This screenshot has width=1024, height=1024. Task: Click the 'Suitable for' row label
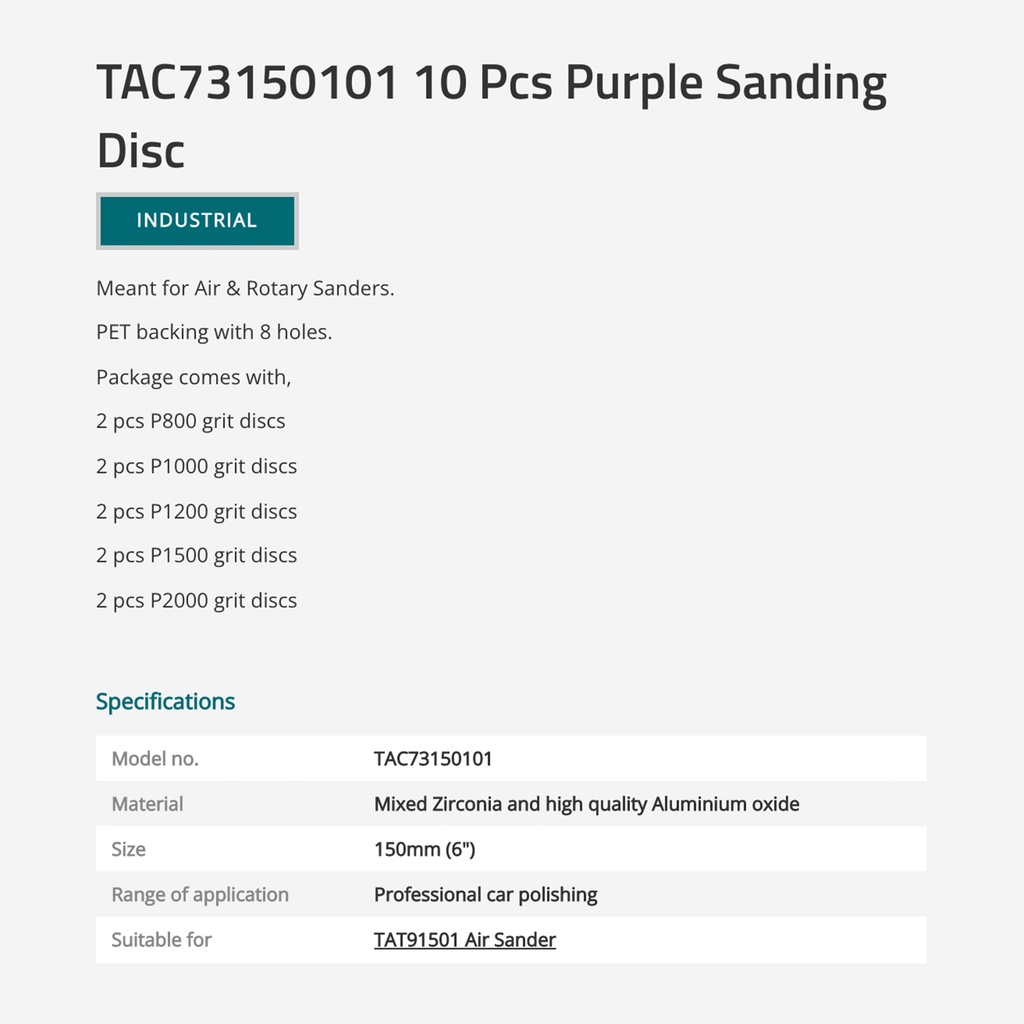(x=161, y=940)
